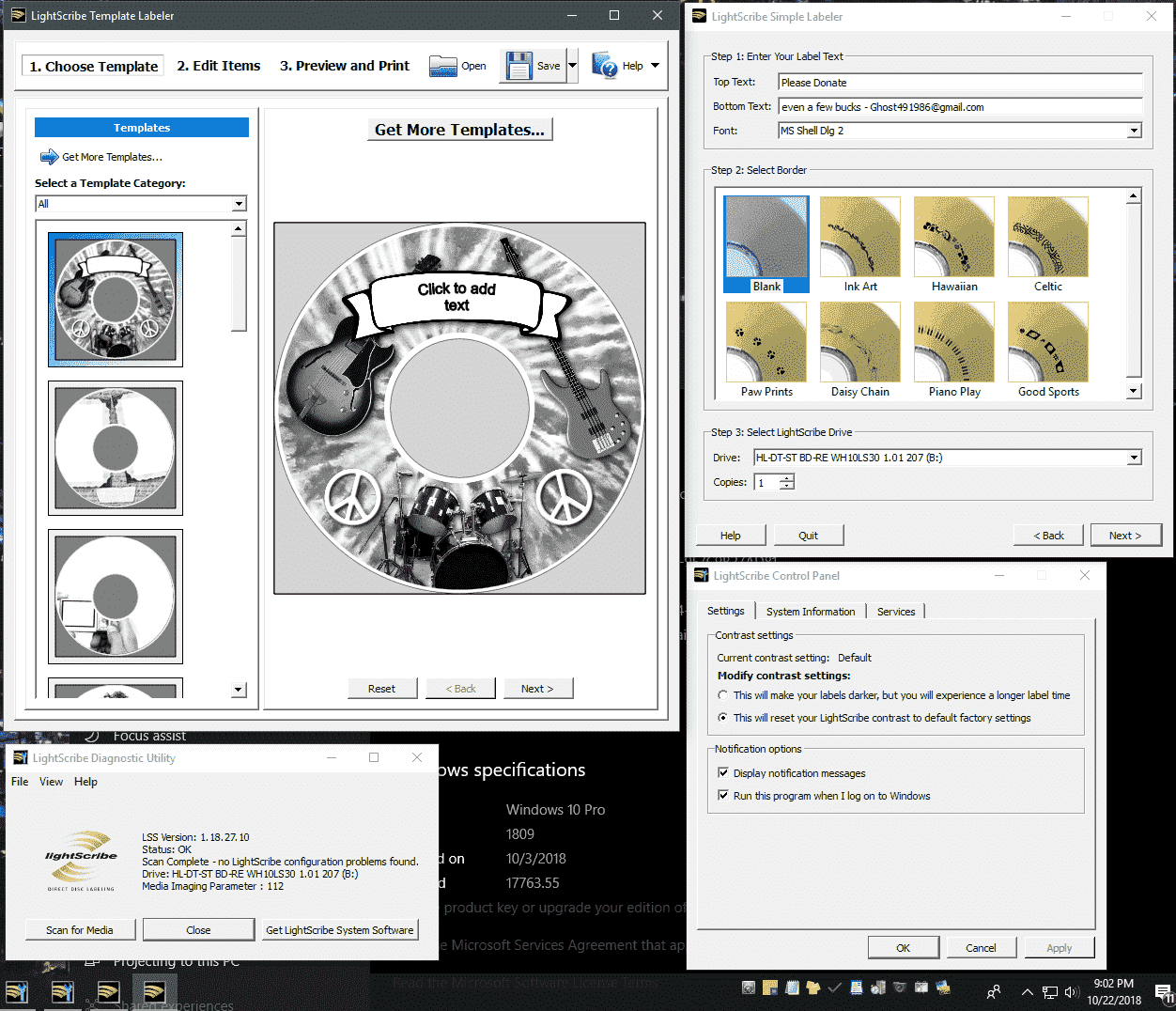Select the Blank border thumbnail

click(x=766, y=244)
